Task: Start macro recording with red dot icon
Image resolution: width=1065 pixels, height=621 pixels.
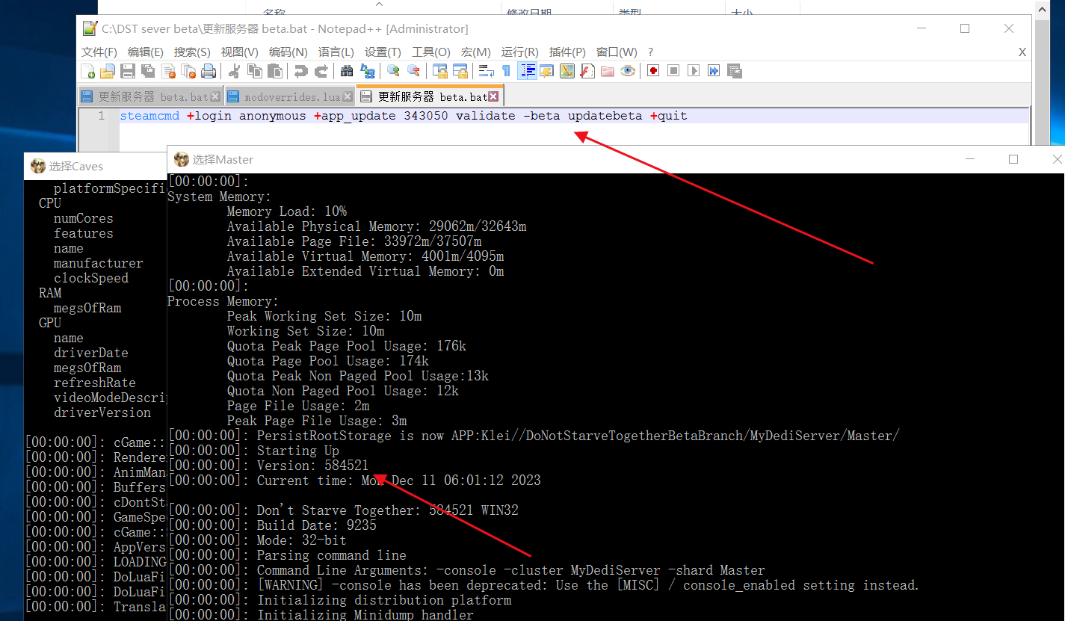Action: tap(653, 71)
